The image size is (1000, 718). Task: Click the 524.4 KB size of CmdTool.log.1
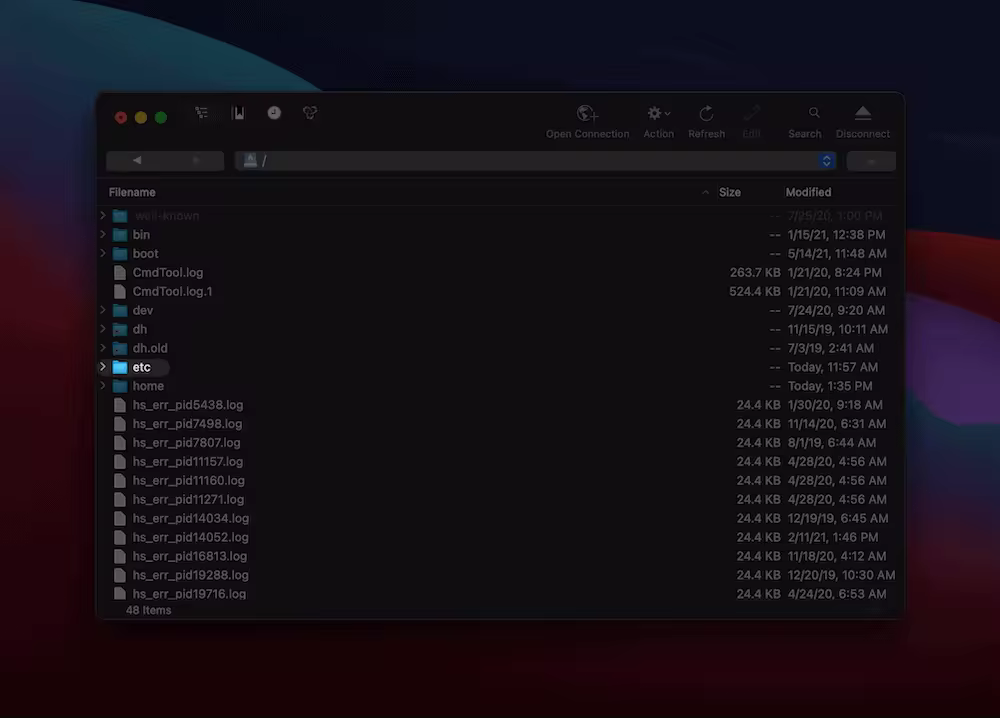pos(755,291)
